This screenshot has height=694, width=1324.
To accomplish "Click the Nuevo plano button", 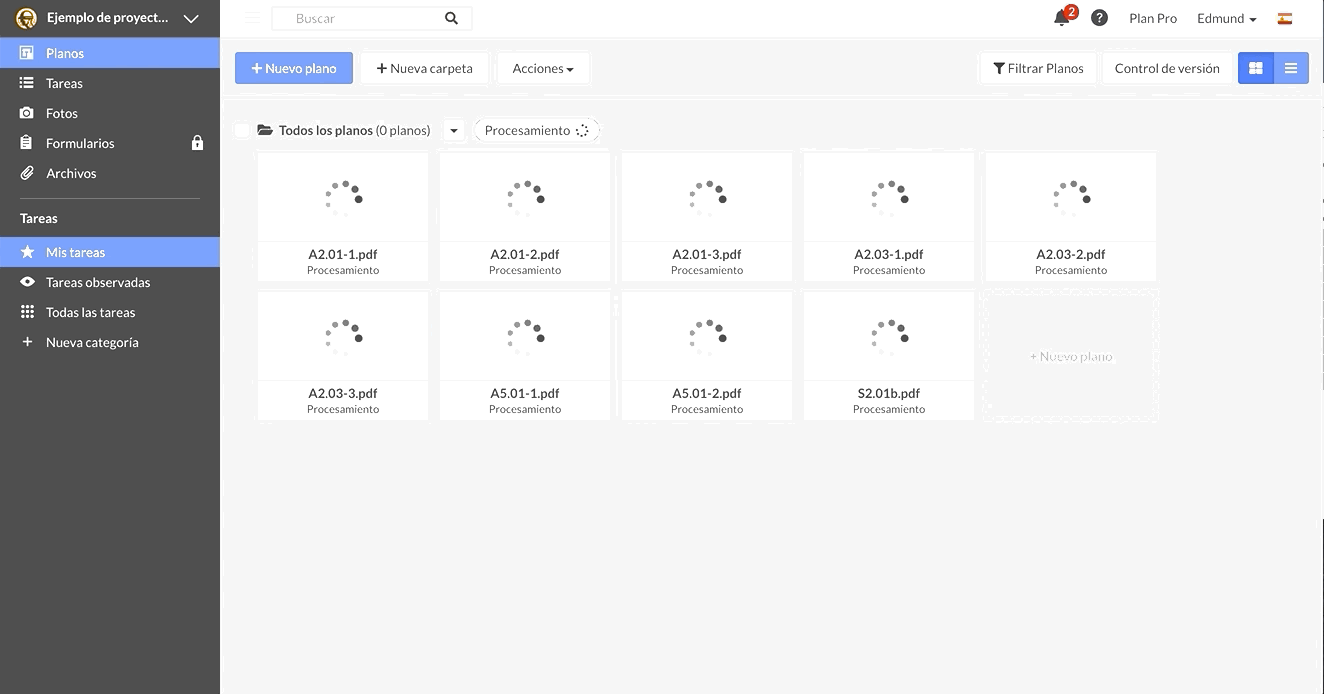I will point(293,67).
